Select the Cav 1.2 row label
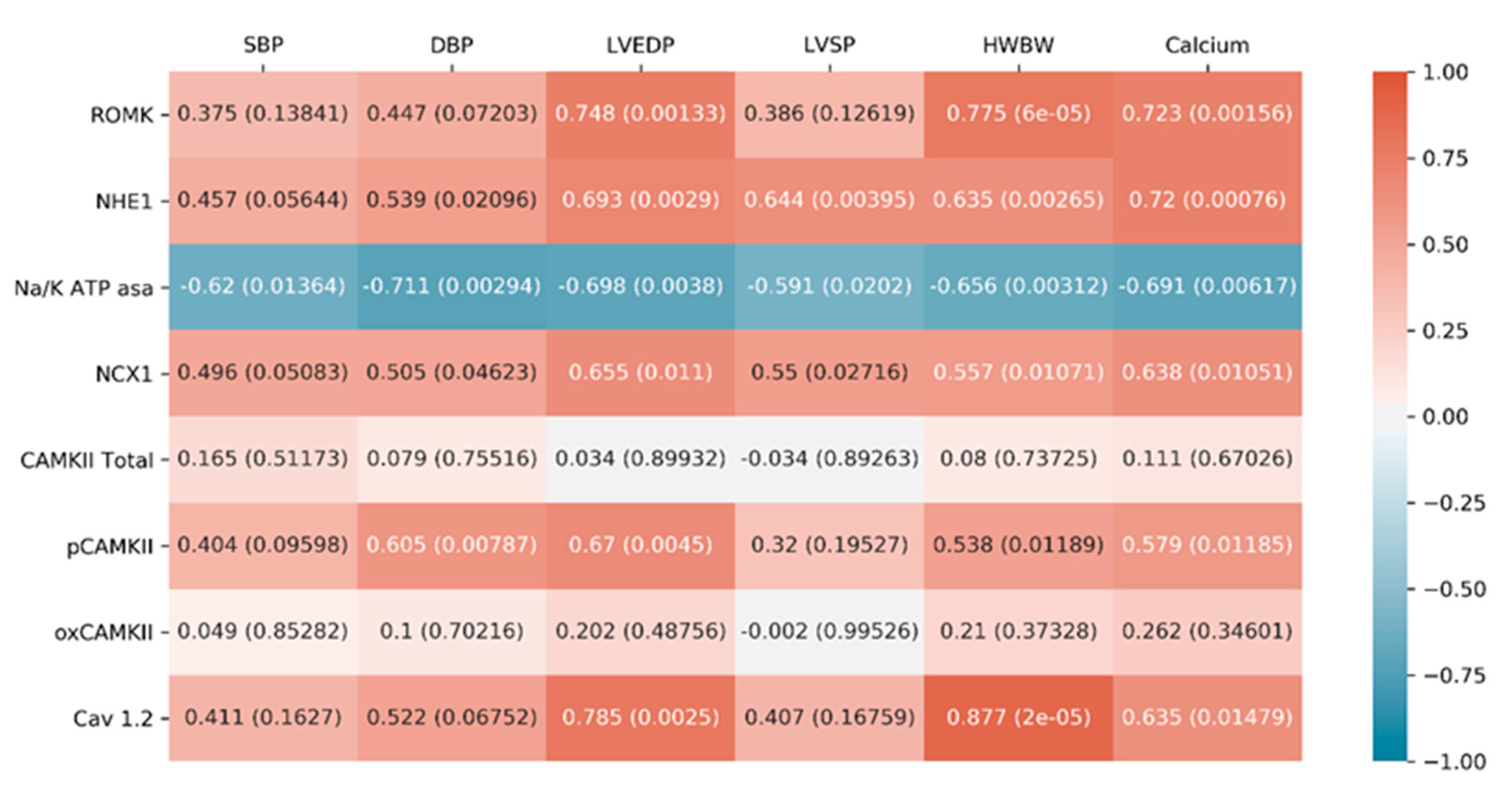Viewport: 1512px width, 804px height. 113,718
